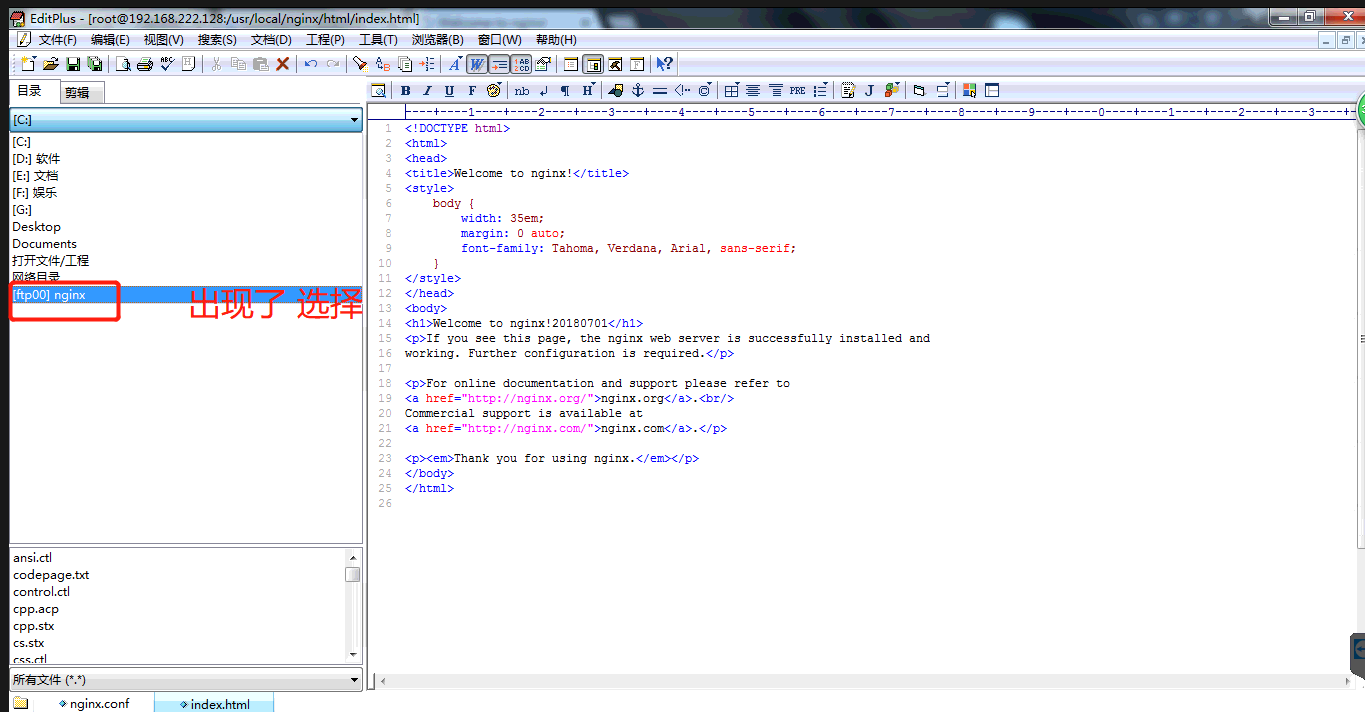Click the Print printer icon
Viewport: 1365px width, 712px height.
point(145,64)
